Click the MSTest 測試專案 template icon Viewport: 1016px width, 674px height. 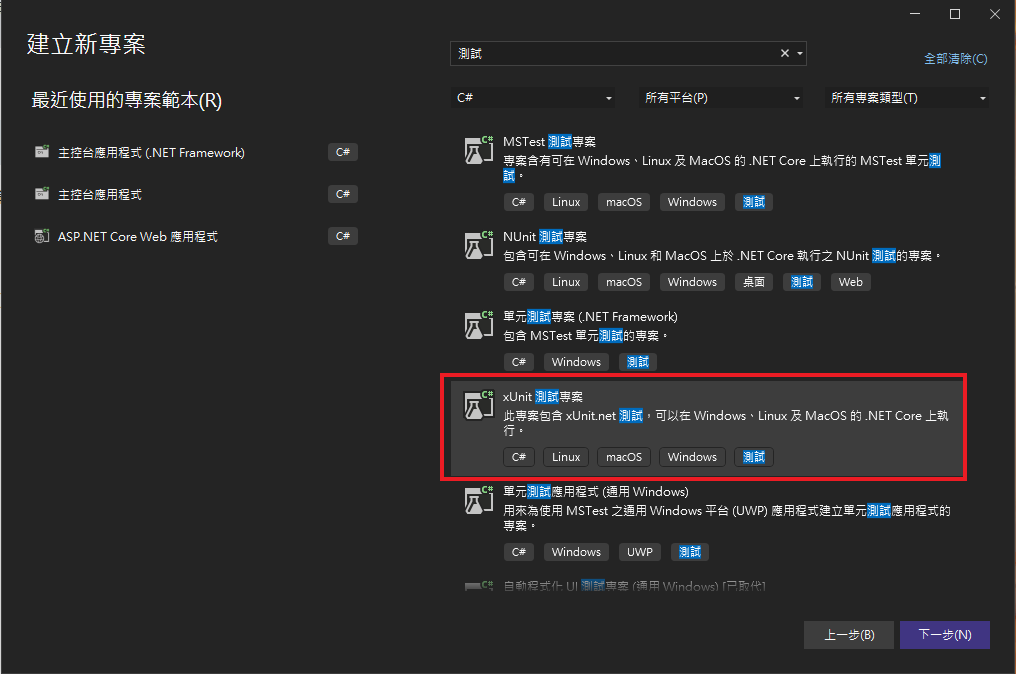coord(479,150)
